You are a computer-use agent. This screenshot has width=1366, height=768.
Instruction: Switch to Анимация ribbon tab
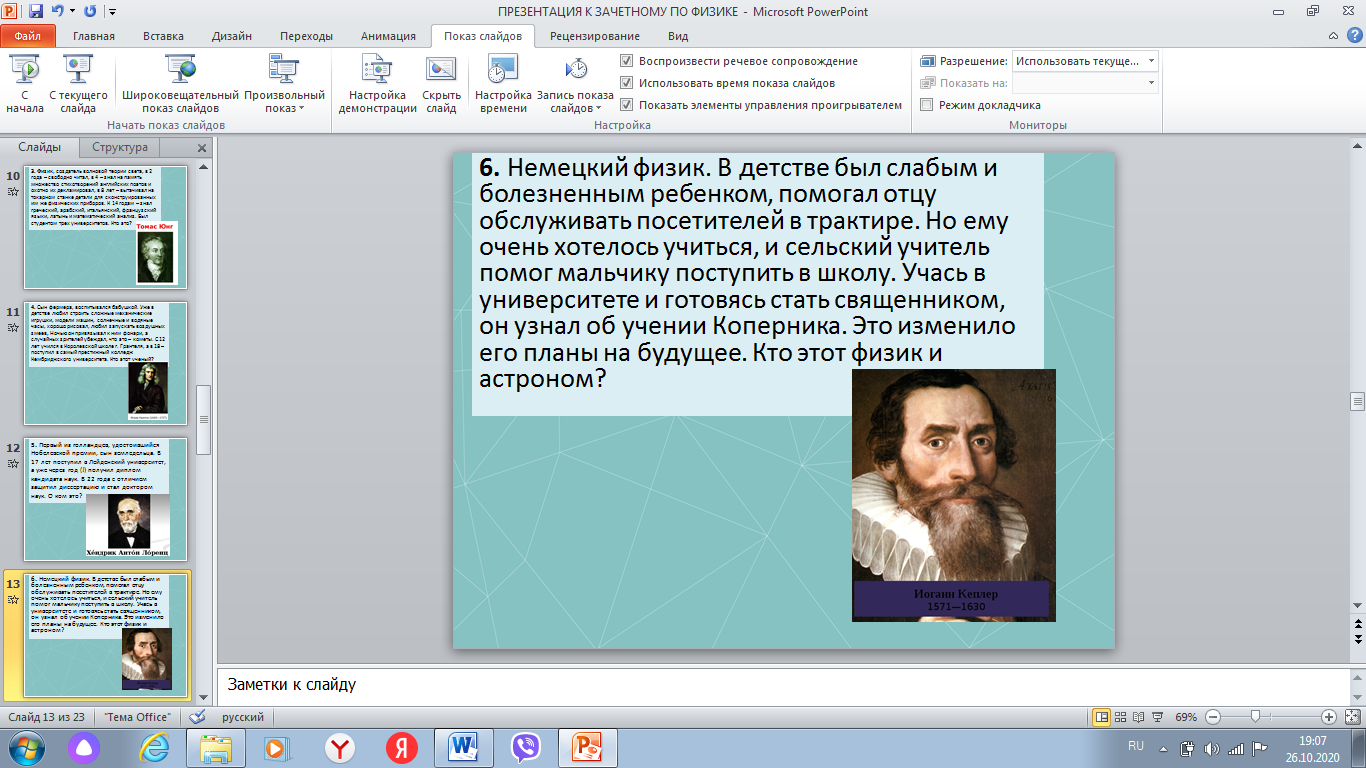(390, 36)
